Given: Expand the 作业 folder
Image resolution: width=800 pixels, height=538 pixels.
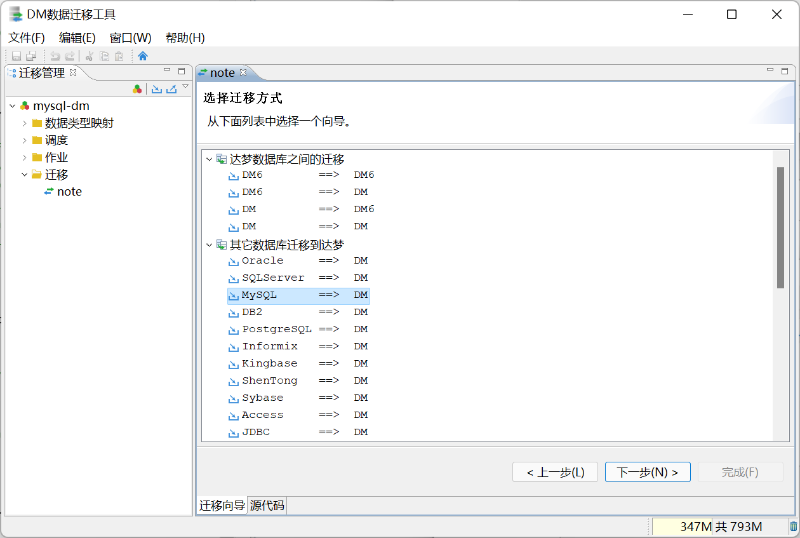Looking at the screenshot, I should coord(24,158).
